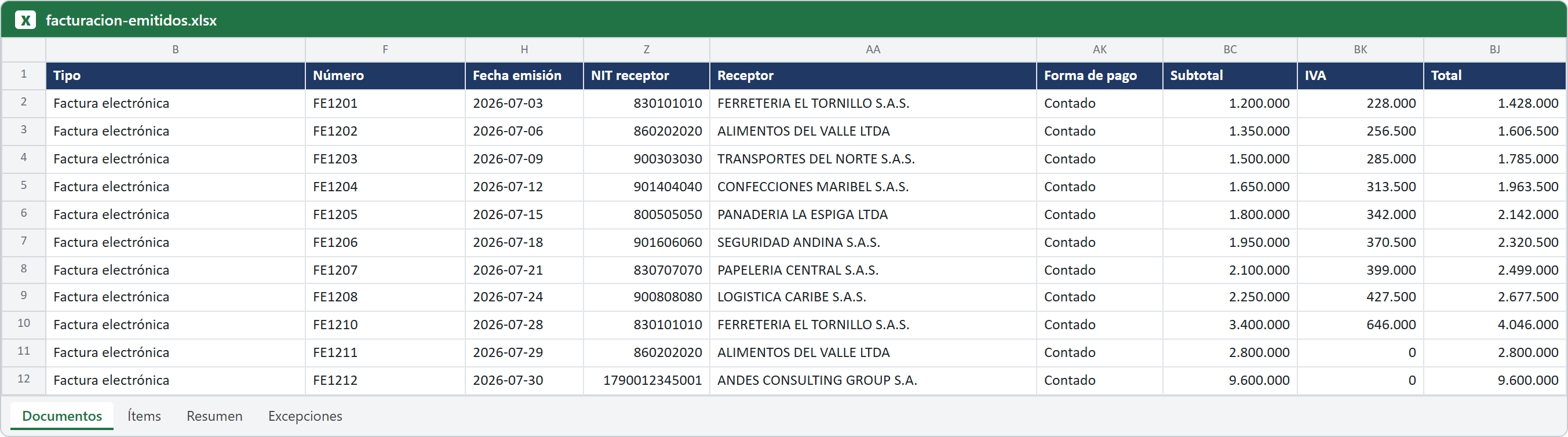Image resolution: width=1568 pixels, height=437 pixels.
Task: Select the Documentos sheet tab
Action: tap(62, 416)
